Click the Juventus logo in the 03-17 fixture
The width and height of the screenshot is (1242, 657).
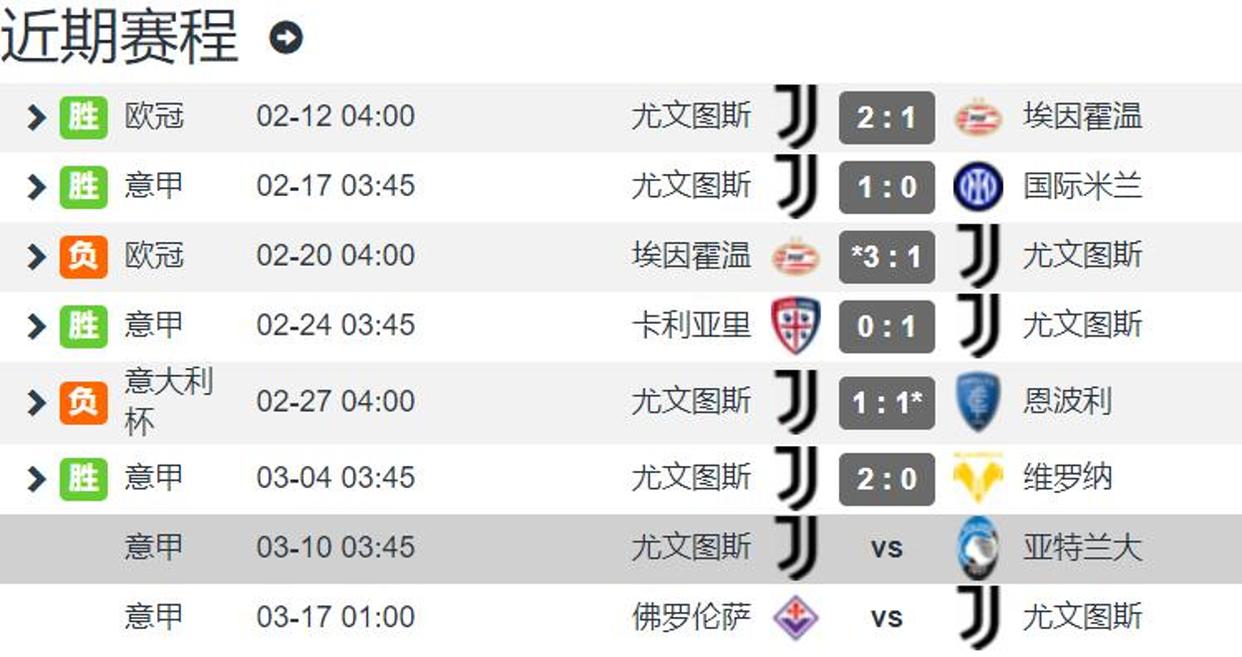(x=978, y=617)
